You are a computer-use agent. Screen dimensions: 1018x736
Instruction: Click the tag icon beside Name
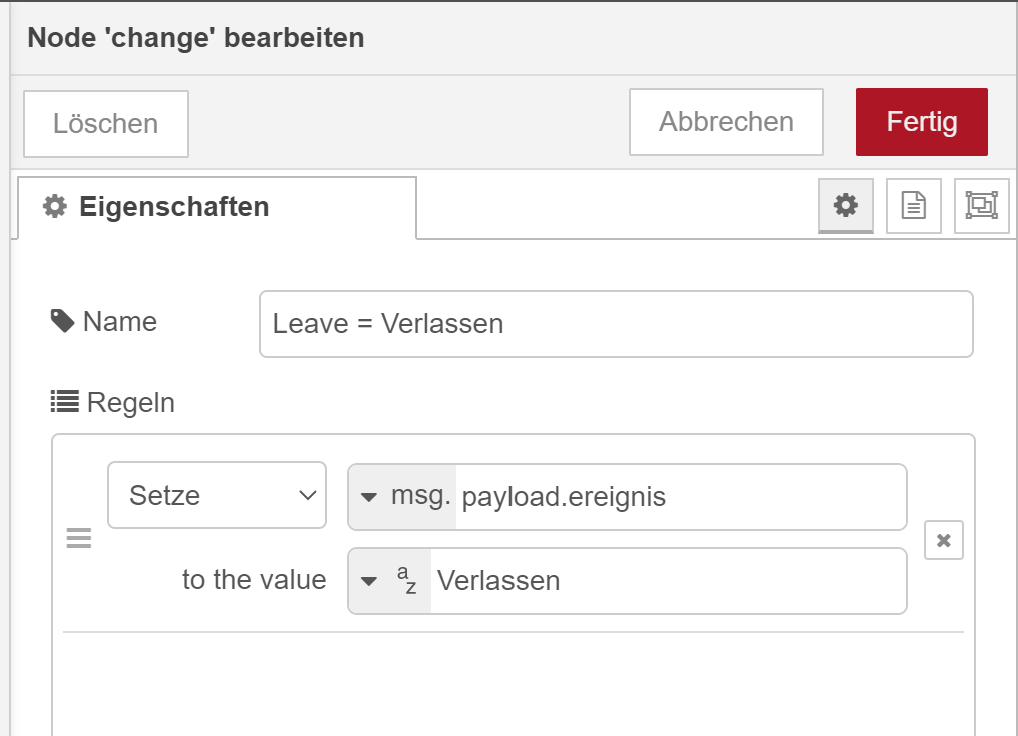click(62, 321)
